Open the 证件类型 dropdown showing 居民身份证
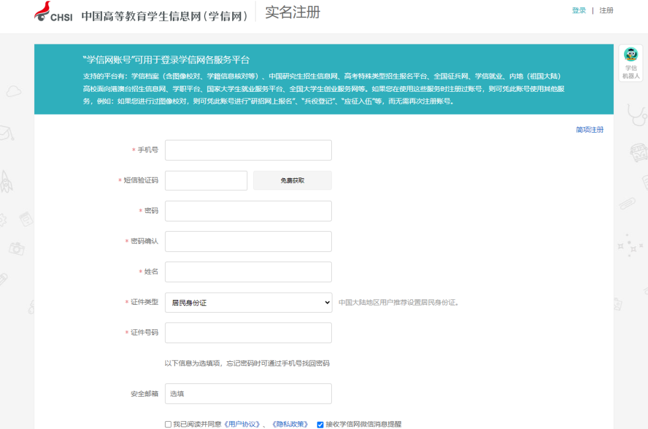Image resolution: width=648 pixels, height=429 pixels. click(248, 303)
